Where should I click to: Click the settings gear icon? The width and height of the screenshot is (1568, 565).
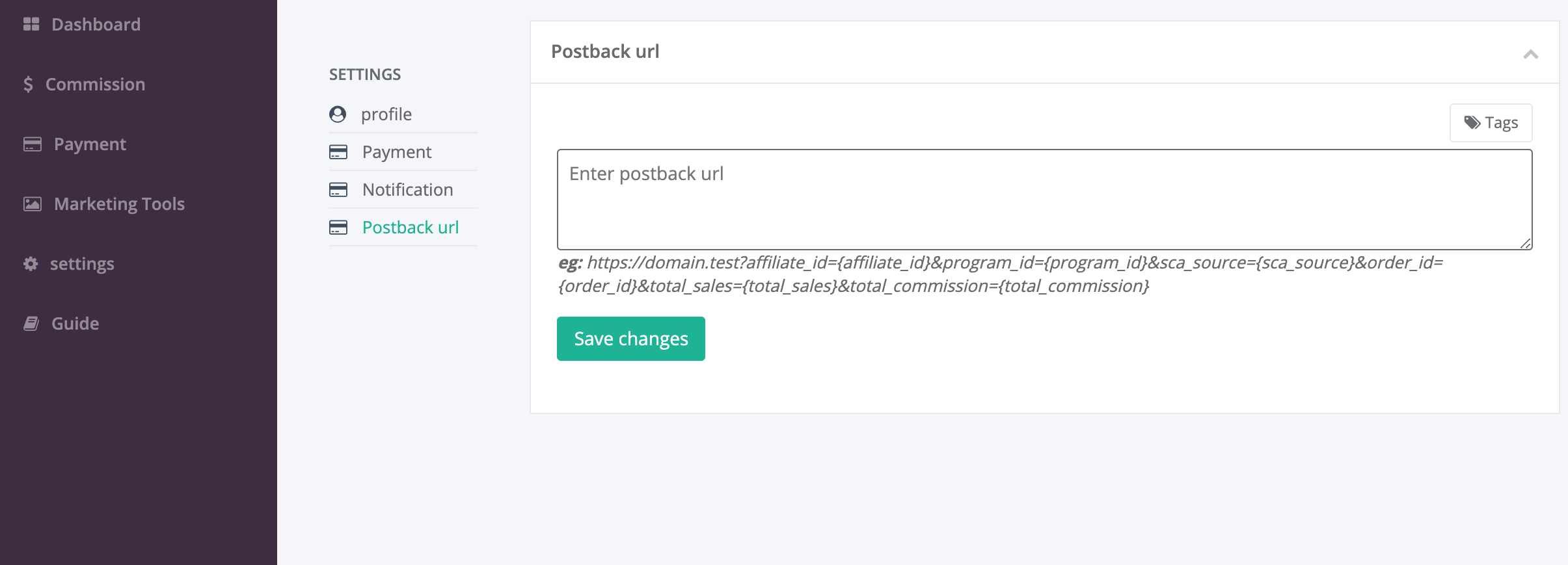(x=31, y=264)
